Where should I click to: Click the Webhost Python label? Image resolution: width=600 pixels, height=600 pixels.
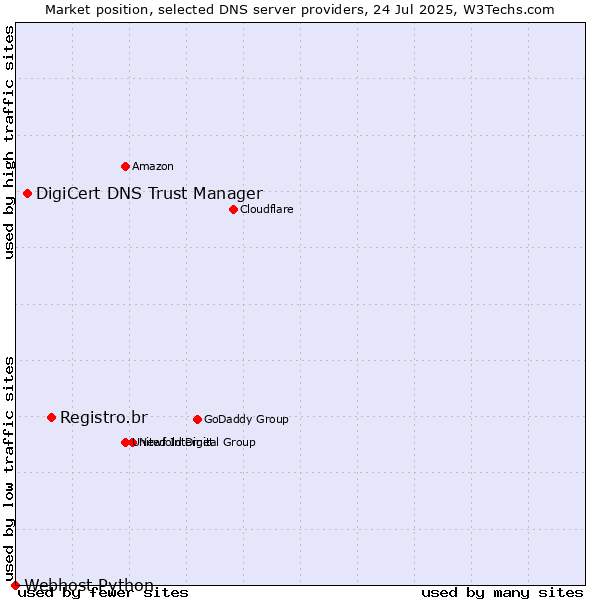tap(89, 585)
